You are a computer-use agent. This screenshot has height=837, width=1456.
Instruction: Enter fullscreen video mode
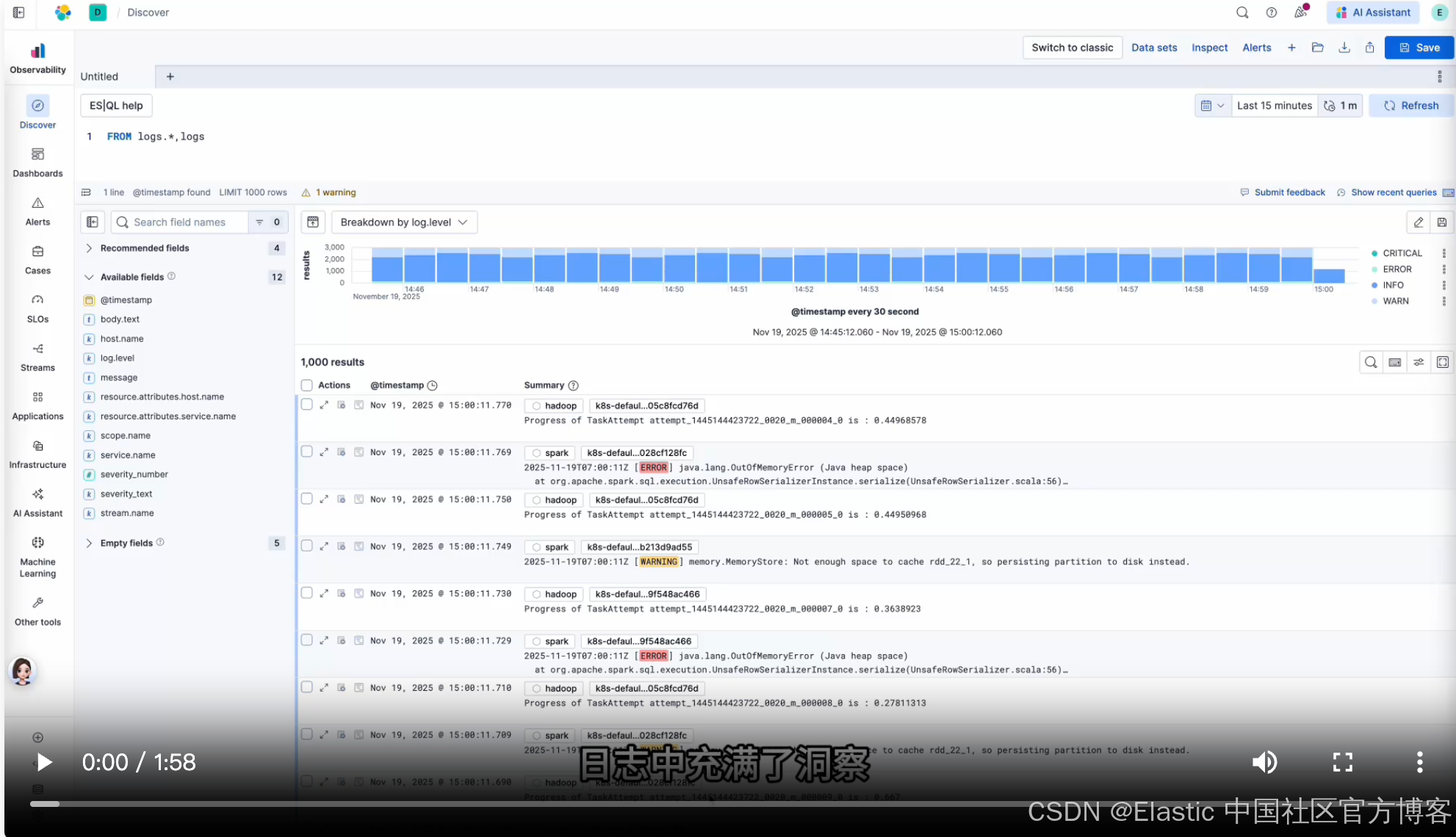[x=1342, y=762]
